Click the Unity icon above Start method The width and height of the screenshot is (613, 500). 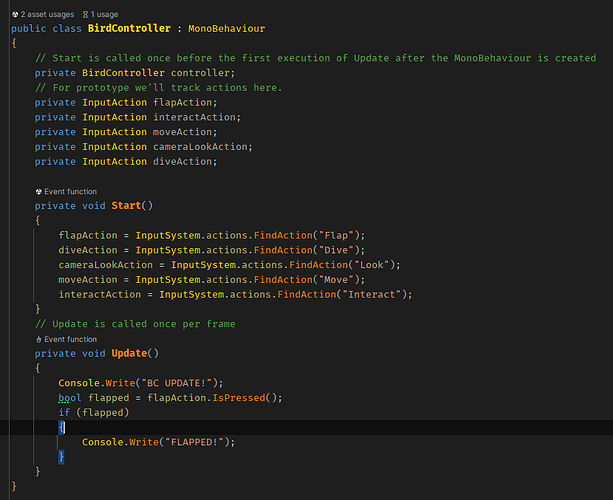coord(39,190)
